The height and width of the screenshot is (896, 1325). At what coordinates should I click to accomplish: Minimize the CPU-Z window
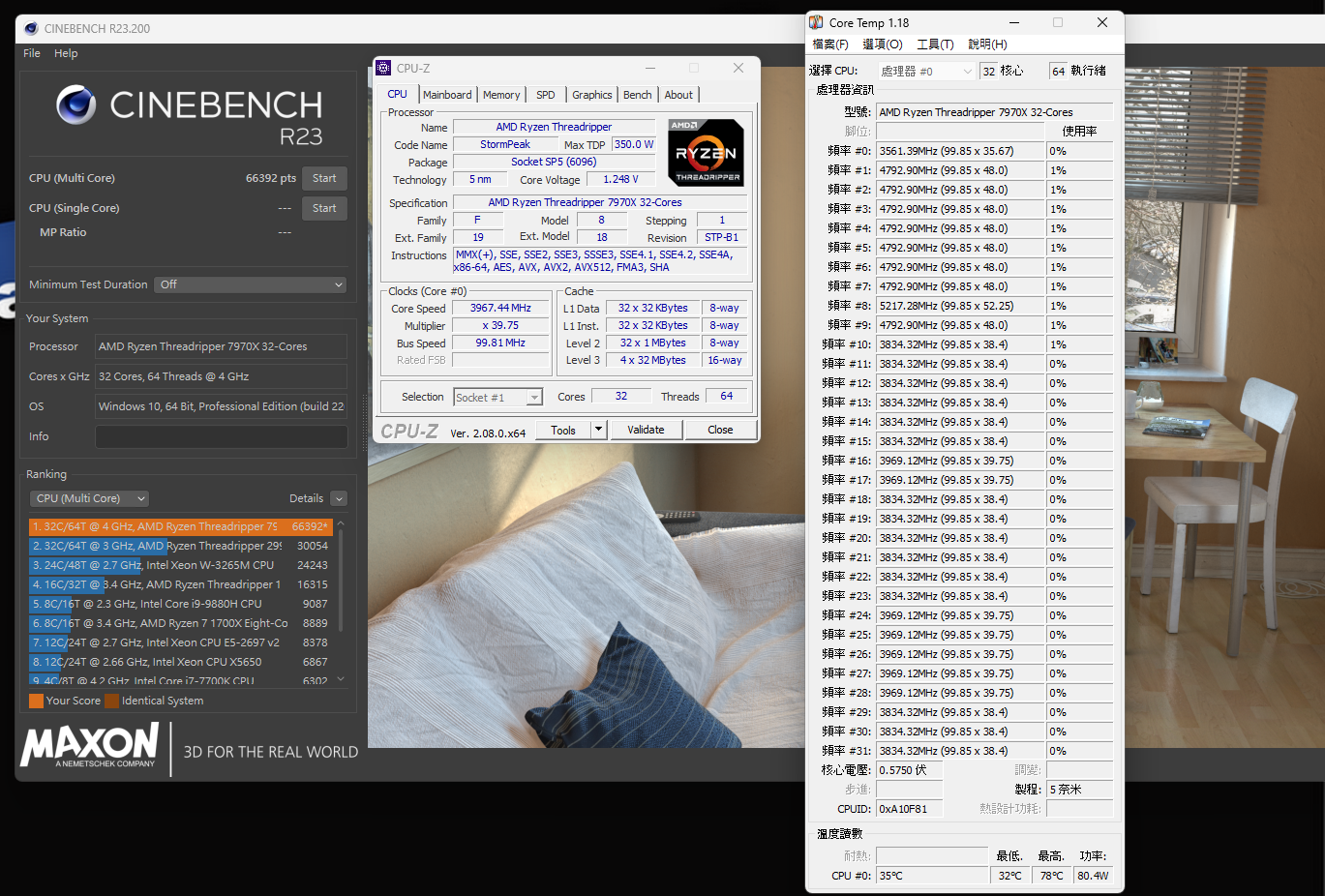[650, 68]
